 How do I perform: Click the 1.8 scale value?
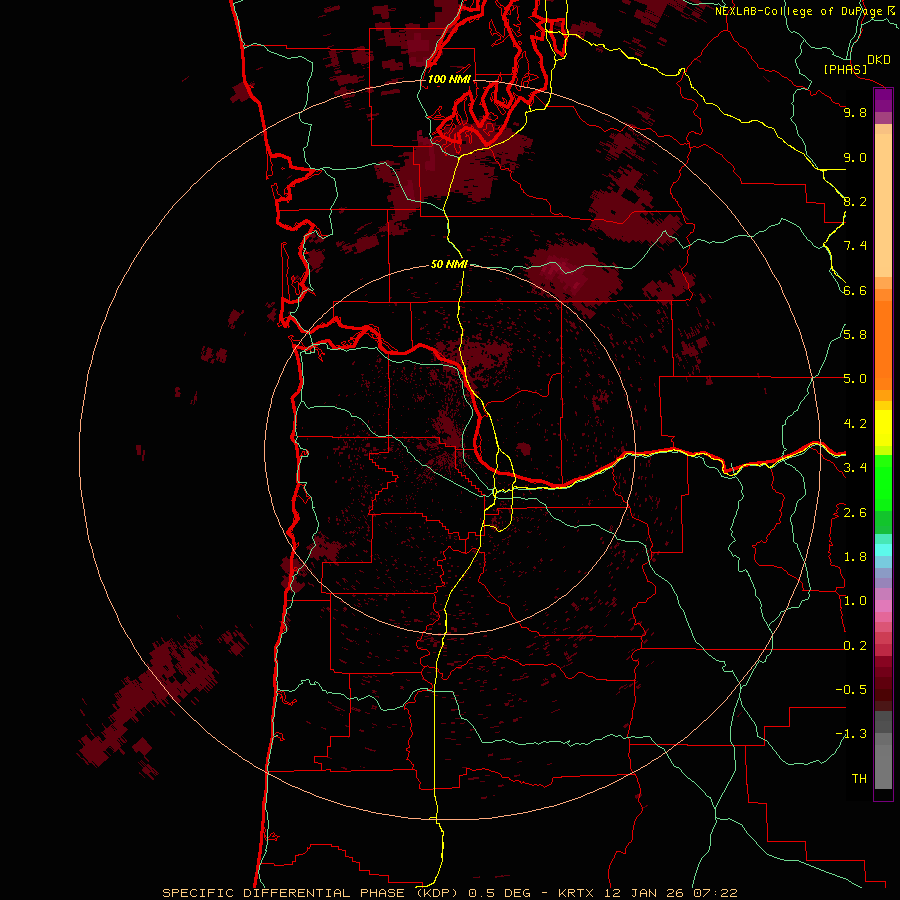[855, 557]
